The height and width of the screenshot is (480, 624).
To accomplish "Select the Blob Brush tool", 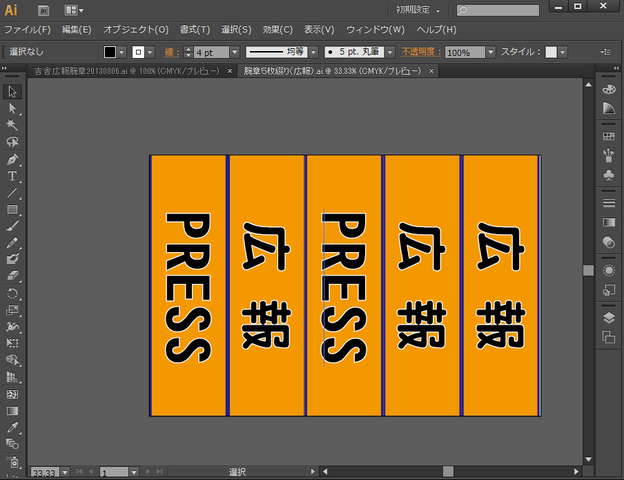I will (x=12, y=260).
